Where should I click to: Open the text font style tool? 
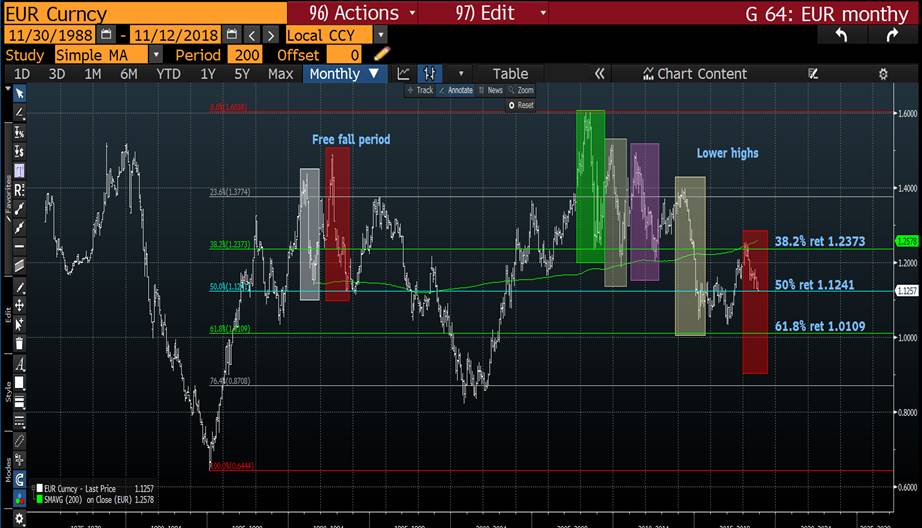tap(19, 364)
